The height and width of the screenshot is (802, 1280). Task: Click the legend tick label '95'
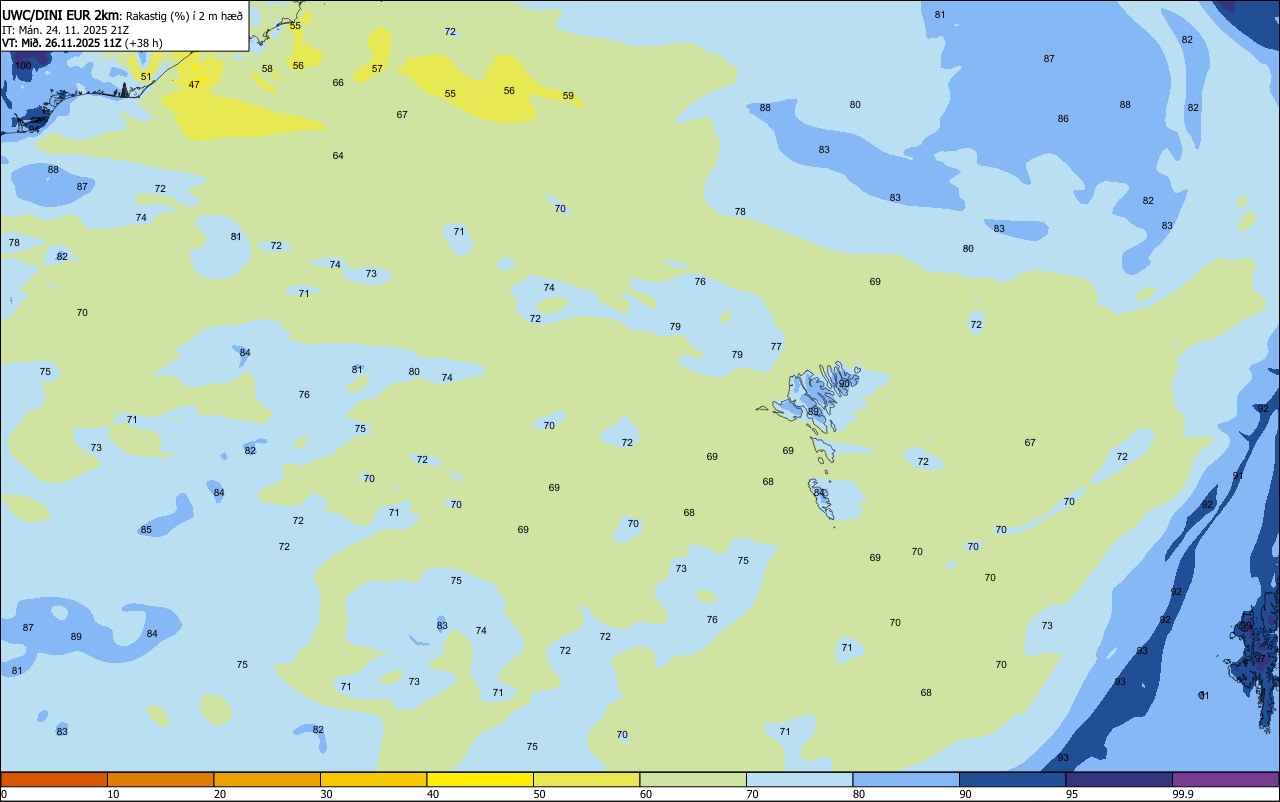pyautogui.click(x=1072, y=794)
